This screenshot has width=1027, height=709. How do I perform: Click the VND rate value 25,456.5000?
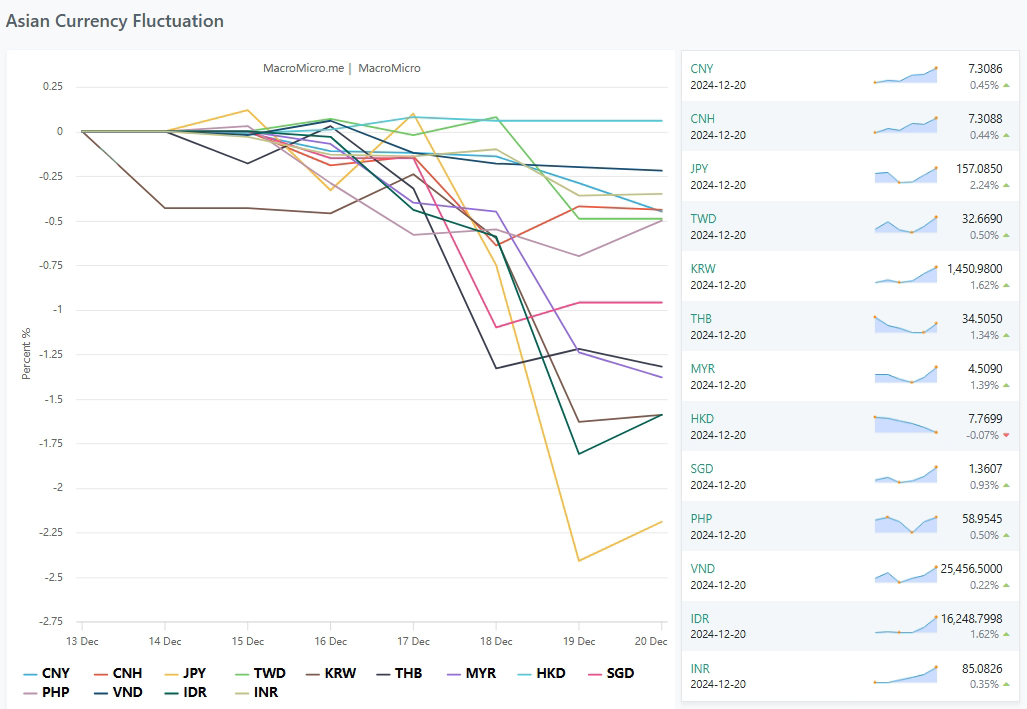971,568
